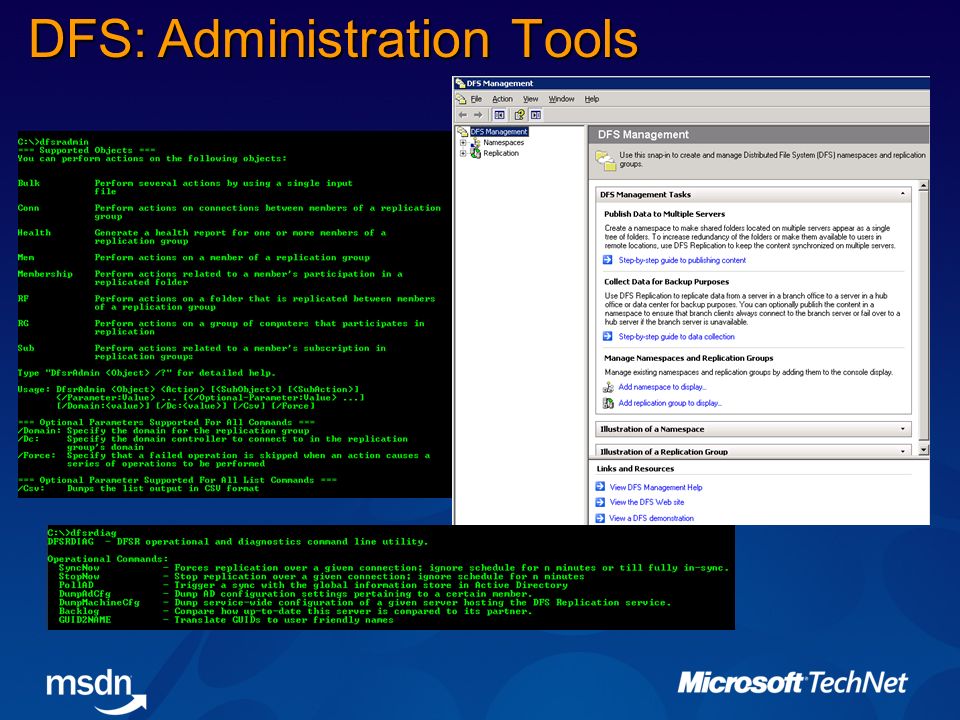The height and width of the screenshot is (720, 960).
Task: Click the task pane scrollbar up arrow
Action: 923,186
